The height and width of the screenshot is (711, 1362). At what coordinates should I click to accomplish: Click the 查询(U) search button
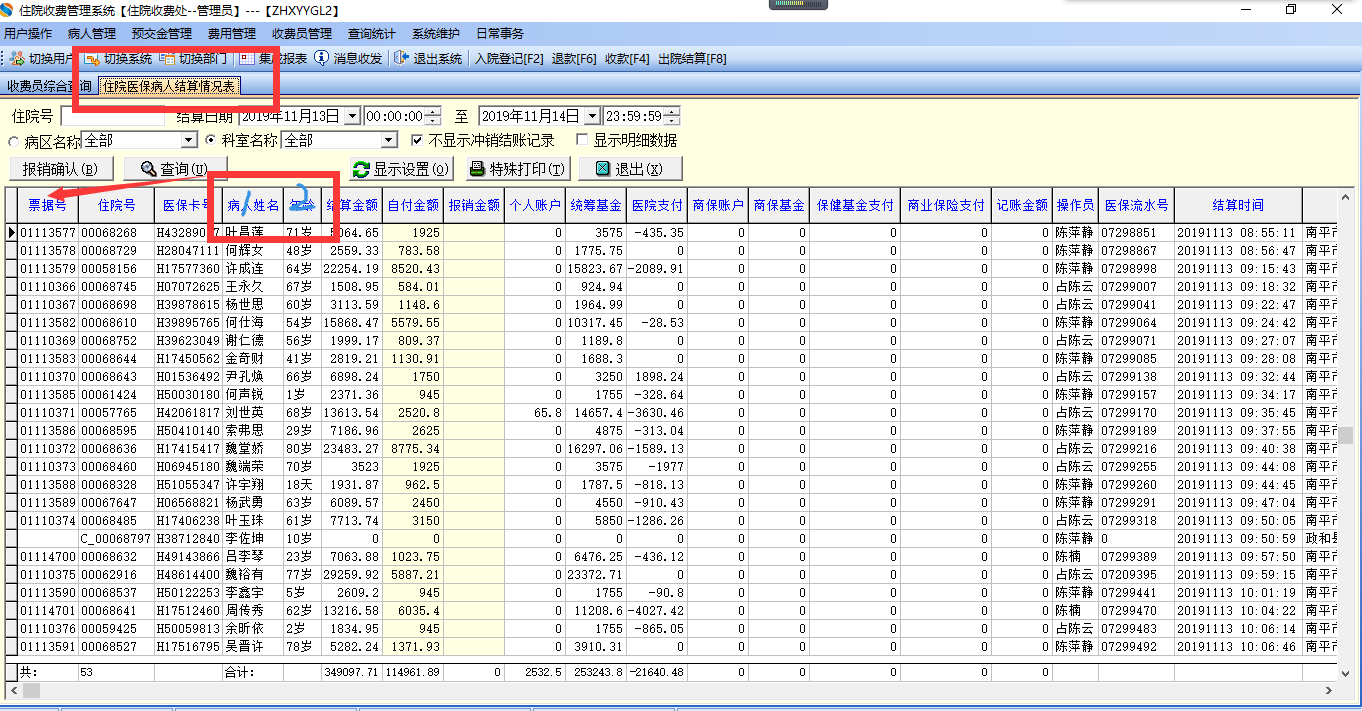(x=175, y=169)
